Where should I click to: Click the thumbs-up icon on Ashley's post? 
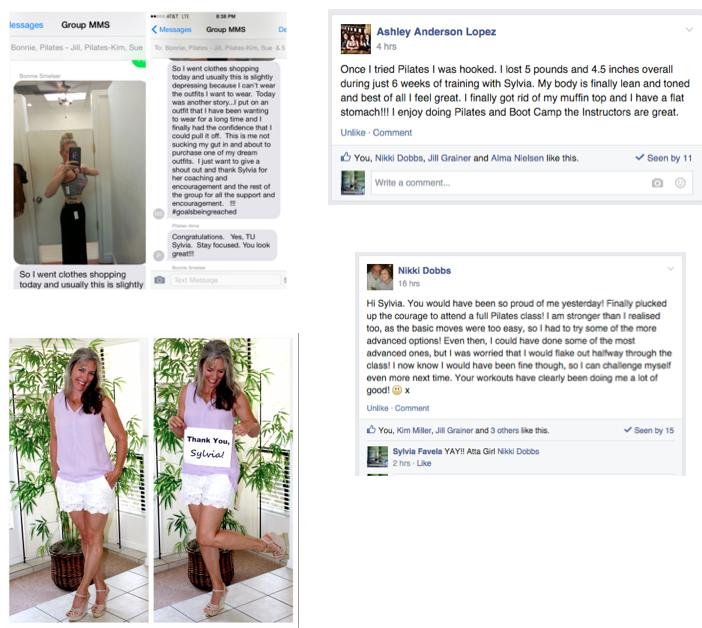(x=346, y=157)
